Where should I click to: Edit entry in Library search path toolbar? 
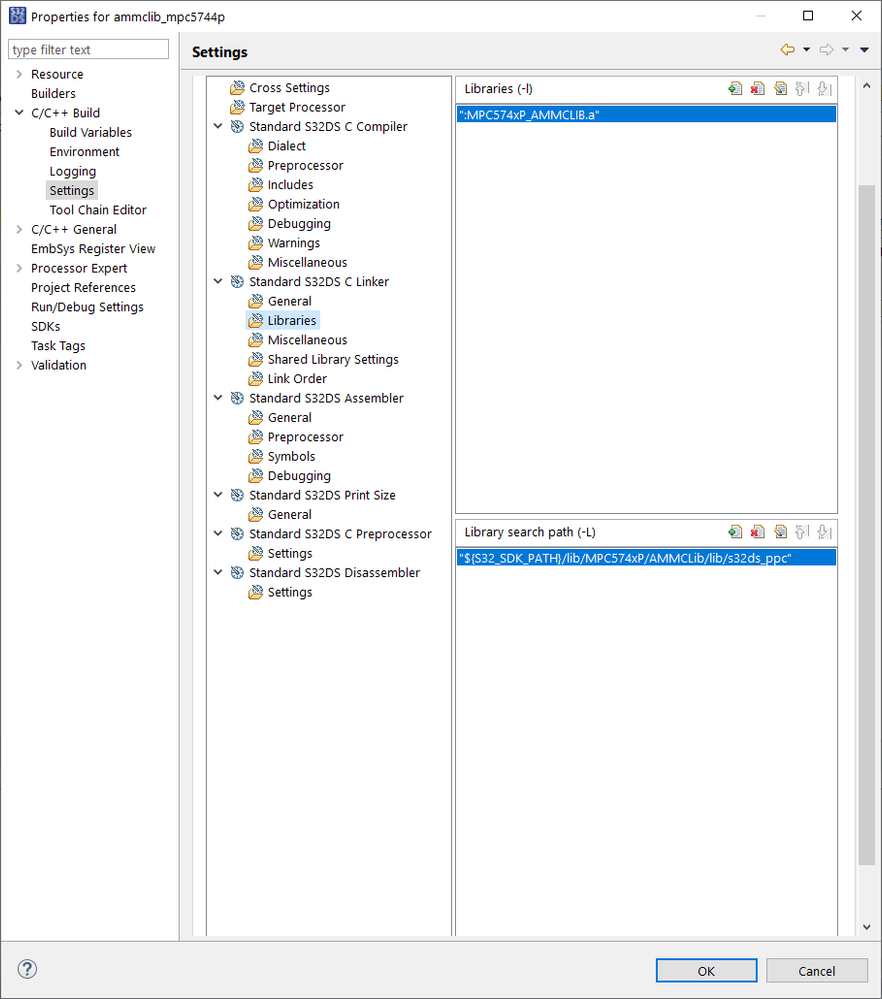click(x=780, y=532)
